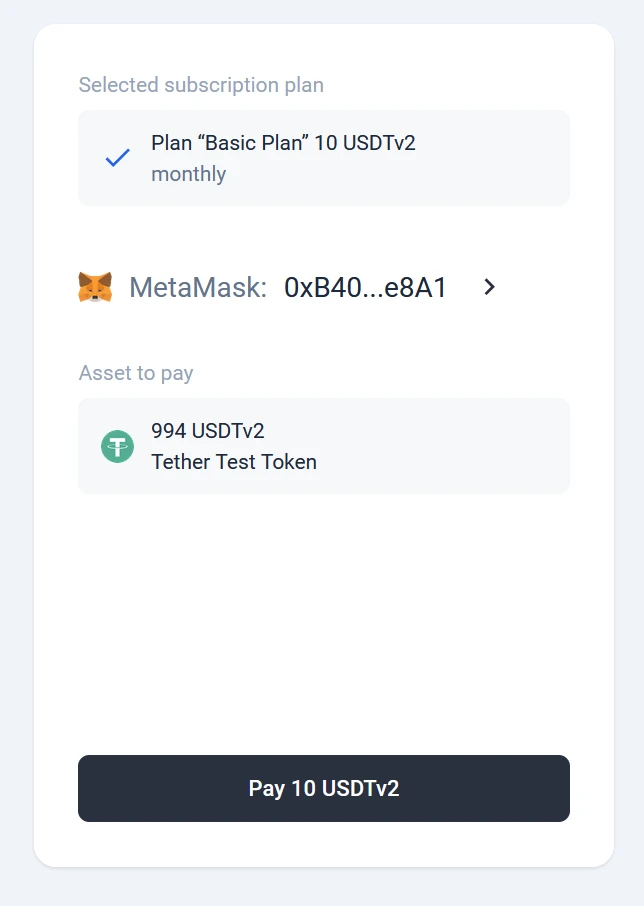The width and height of the screenshot is (644, 906).
Task: Click the Asset to pay heading
Action: pyautogui.click(x=136, y=373)
